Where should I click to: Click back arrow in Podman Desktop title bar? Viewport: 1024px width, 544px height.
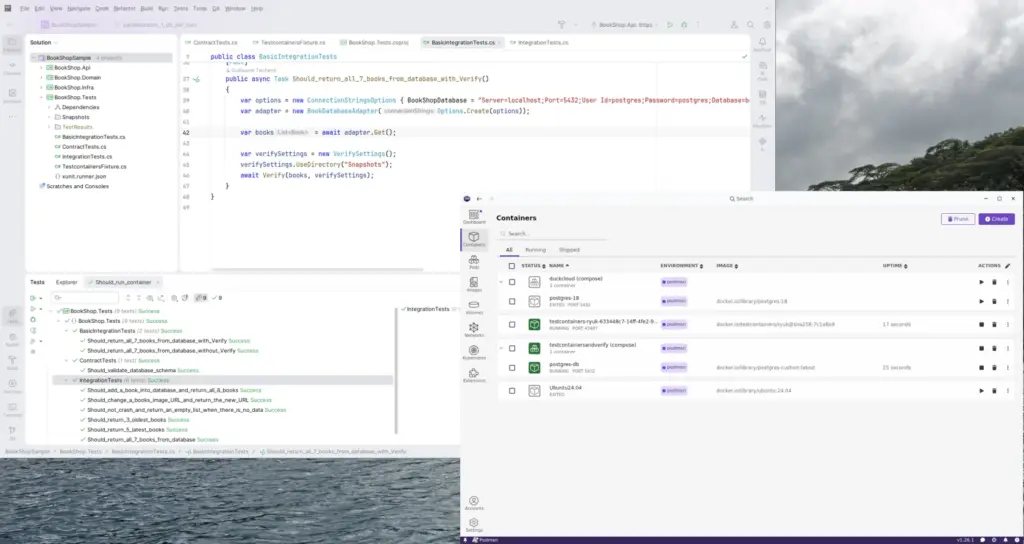pyautogui.click(x=479, y=199)
